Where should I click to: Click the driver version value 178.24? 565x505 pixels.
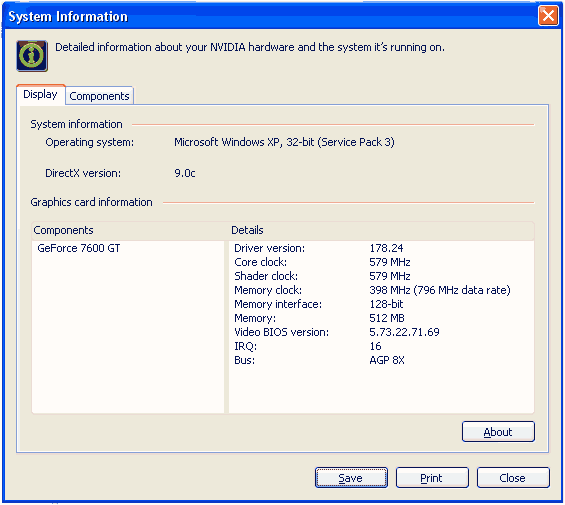386,248
